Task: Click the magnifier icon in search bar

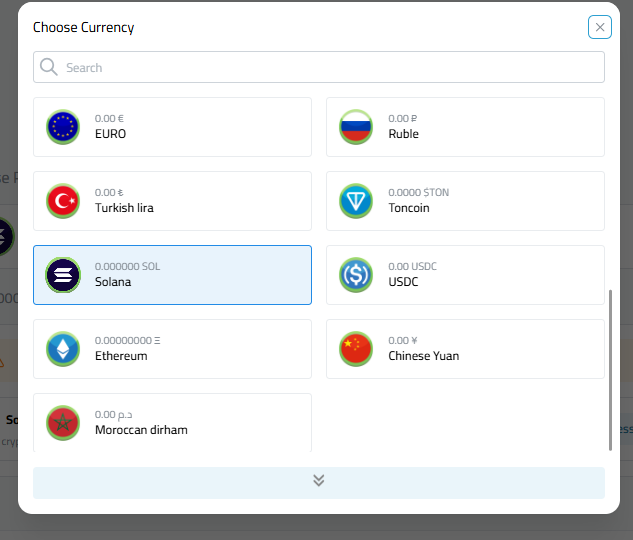Action: tap(49, 68)
